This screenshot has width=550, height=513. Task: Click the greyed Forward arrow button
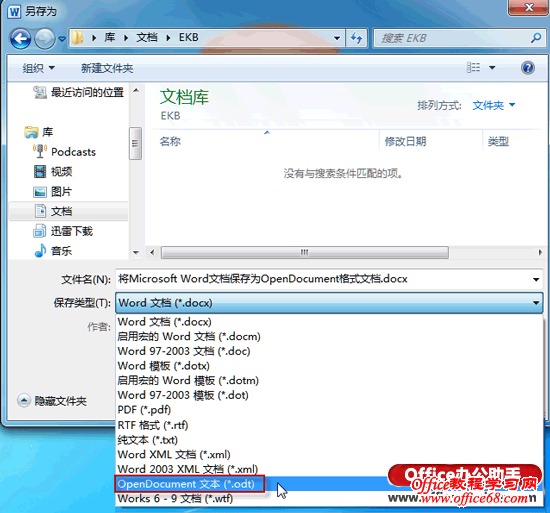(x=45, y=38)
